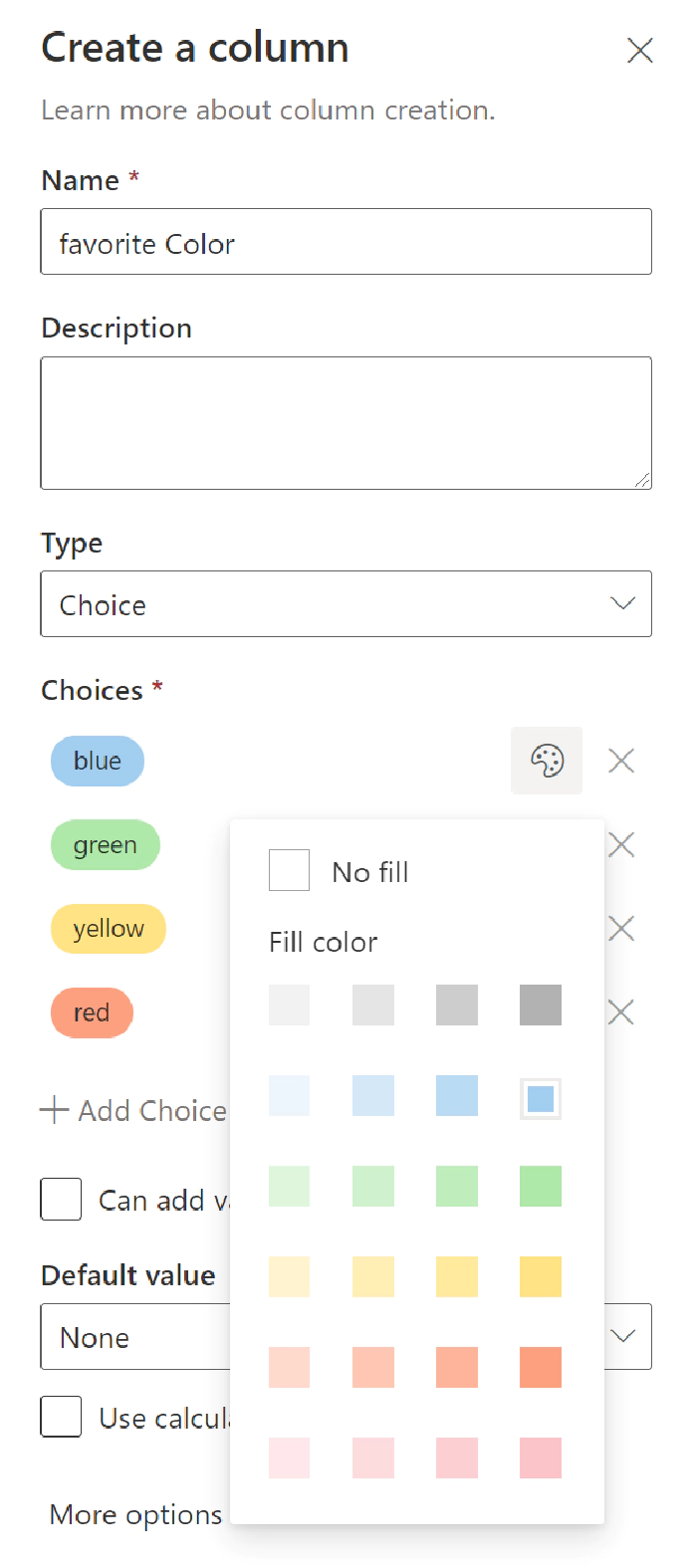Open the color palette picker for the blue choice
Viewport: 697px width, 1568px height.
pos(547,760)
